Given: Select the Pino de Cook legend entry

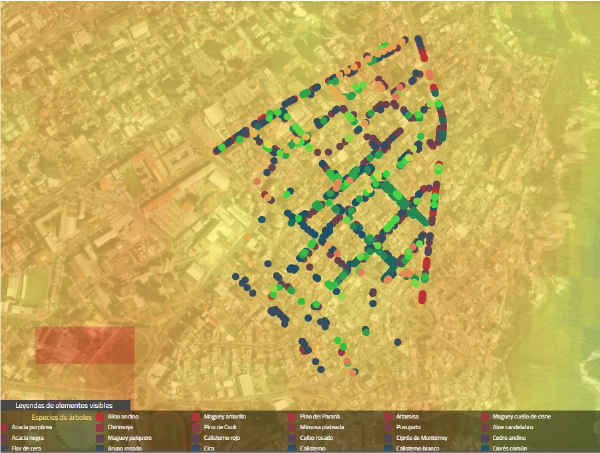Looking at the screenshot, I should (221, 427).
